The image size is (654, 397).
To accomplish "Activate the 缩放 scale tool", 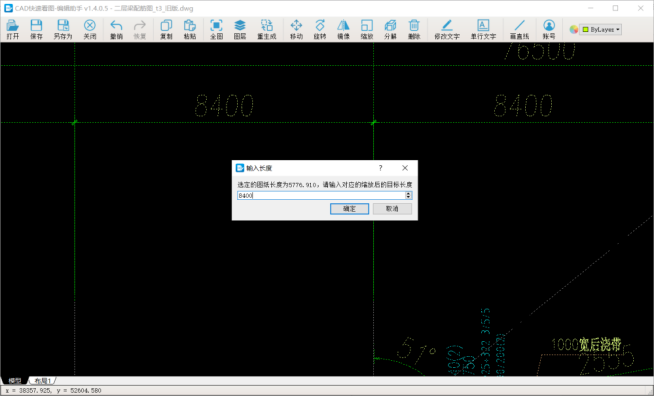I will click(367, 29).
